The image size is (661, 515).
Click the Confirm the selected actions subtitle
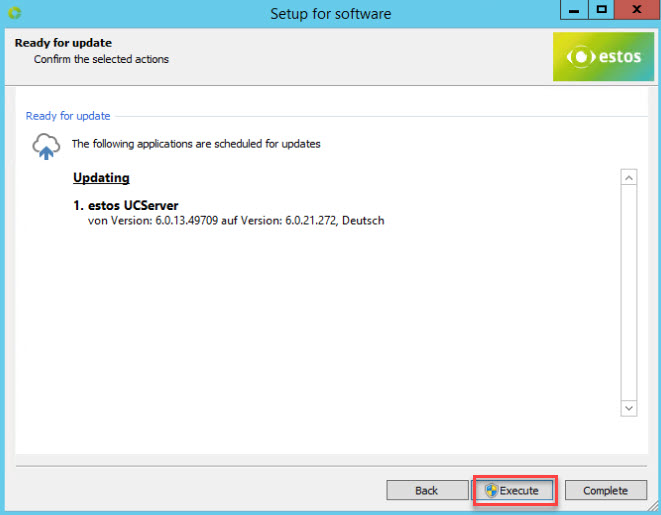tap(101, 59)
